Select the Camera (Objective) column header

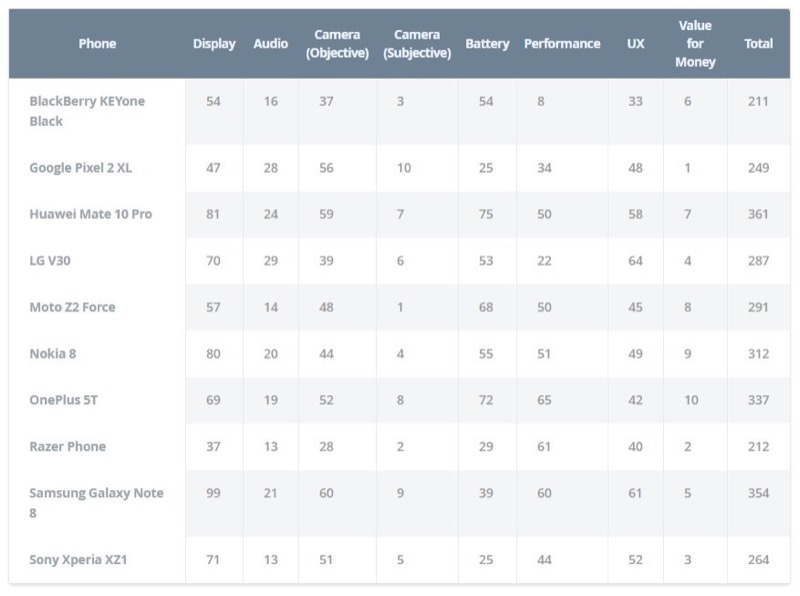[x=337, y=44]
